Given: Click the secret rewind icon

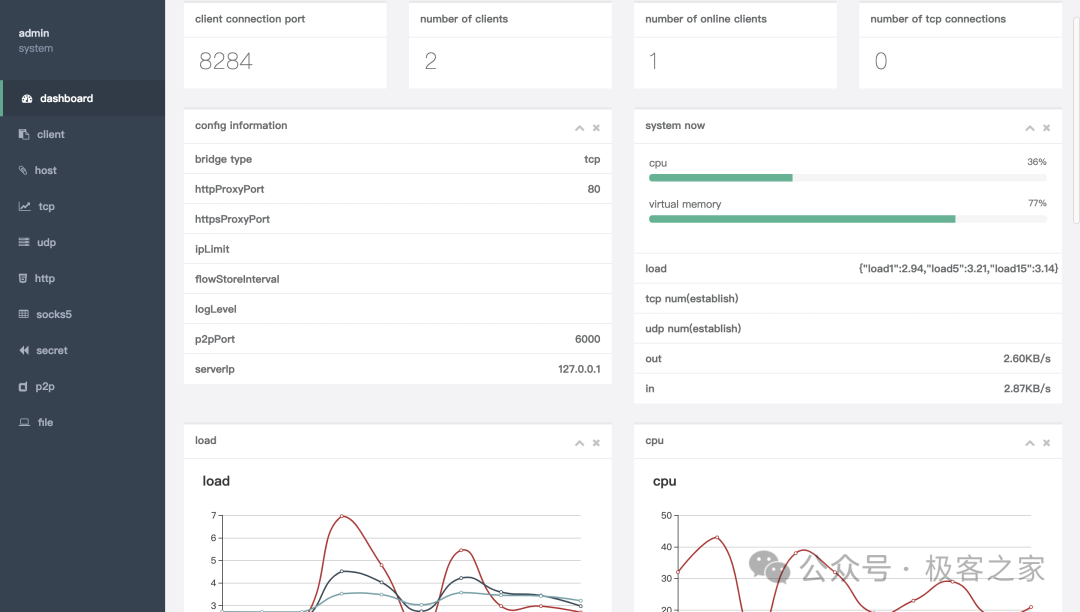Looking at the screenshot, I should click(24, 351).
